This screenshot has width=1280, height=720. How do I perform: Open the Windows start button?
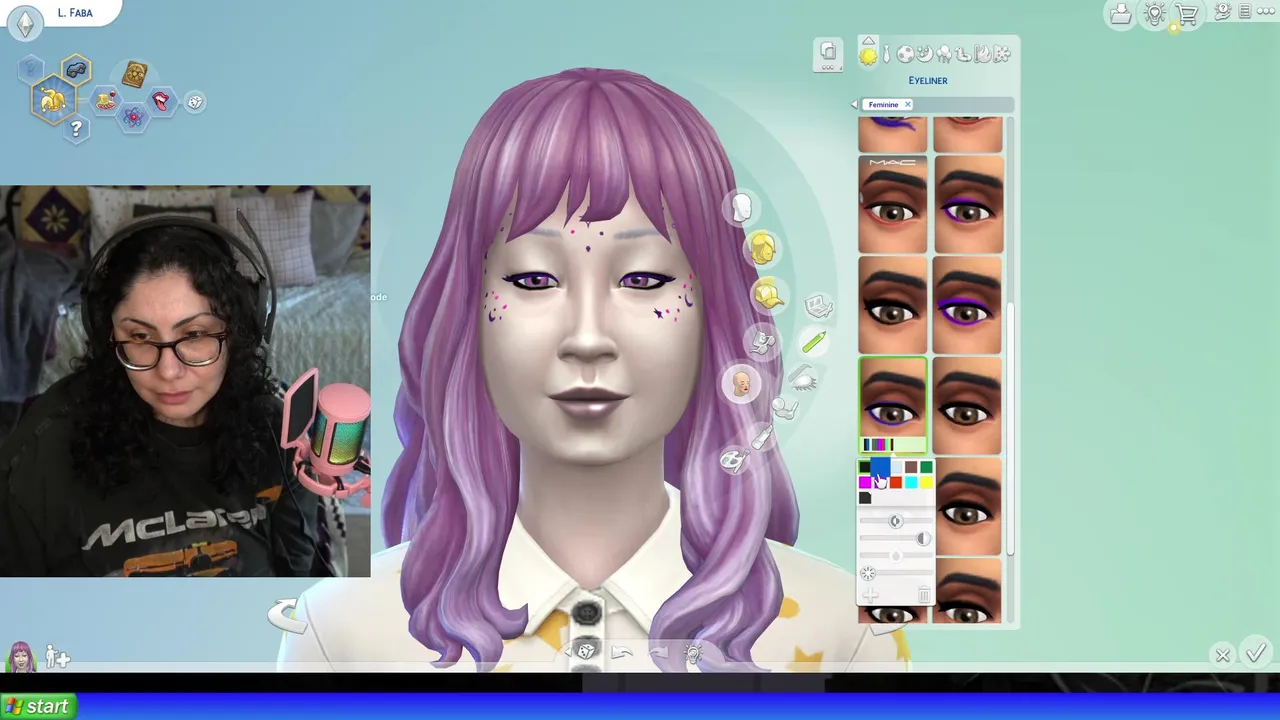[x=36, y=707]
